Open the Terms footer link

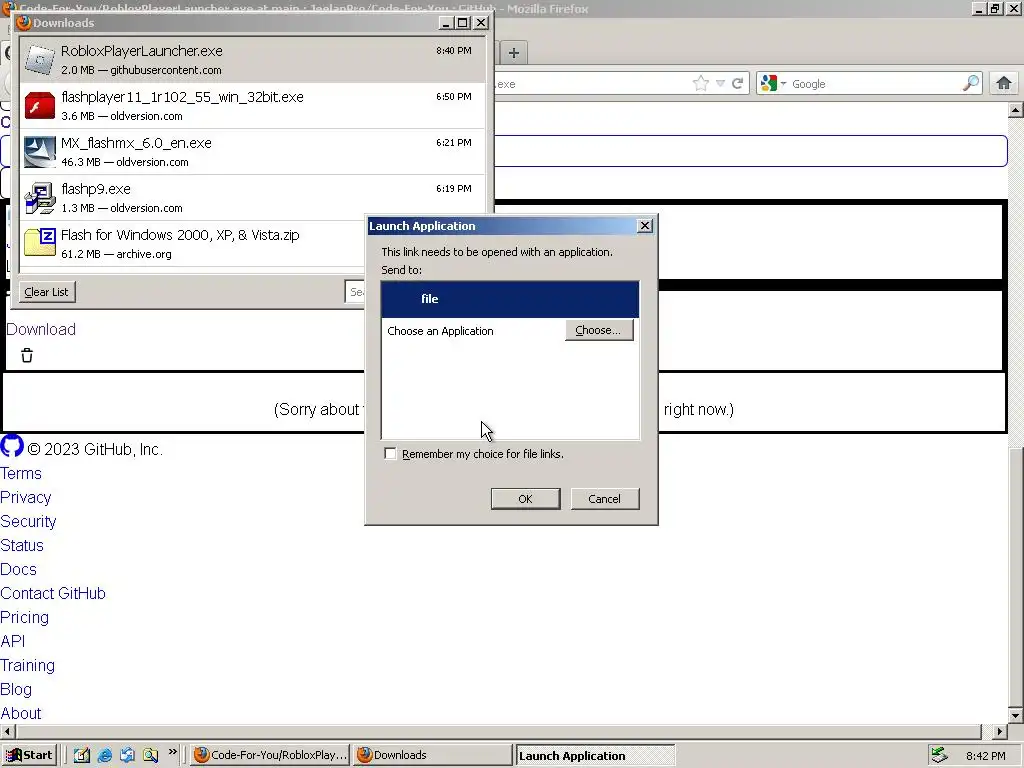(x=21, y=473)
